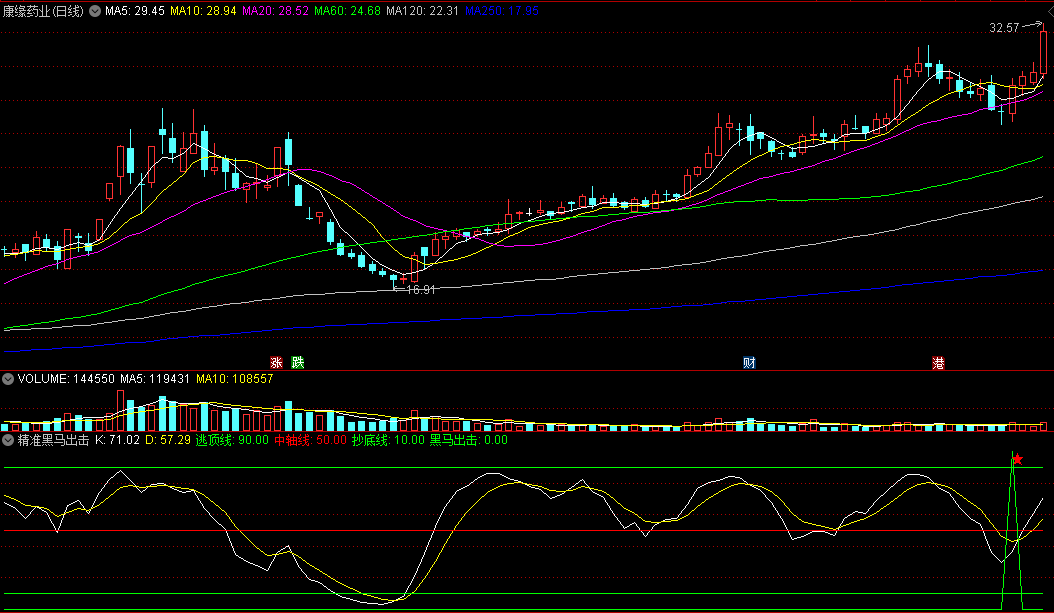Viewport: 1054px width, 613px height.
Task: Click the 抄底线: 10.00 label
Action: 389,440
